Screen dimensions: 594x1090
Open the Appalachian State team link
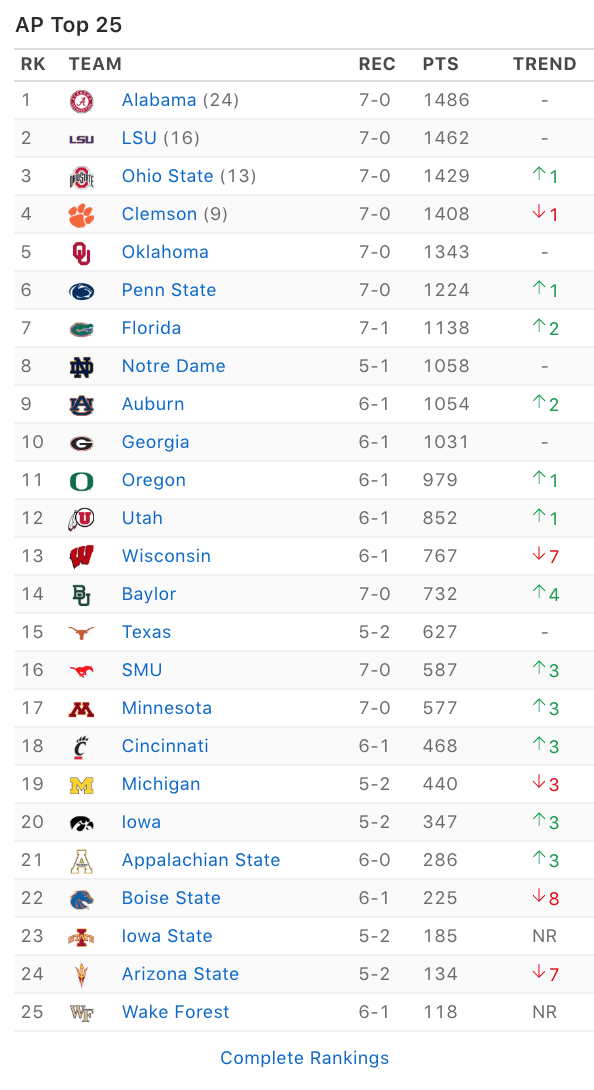(x=201, y=860)
